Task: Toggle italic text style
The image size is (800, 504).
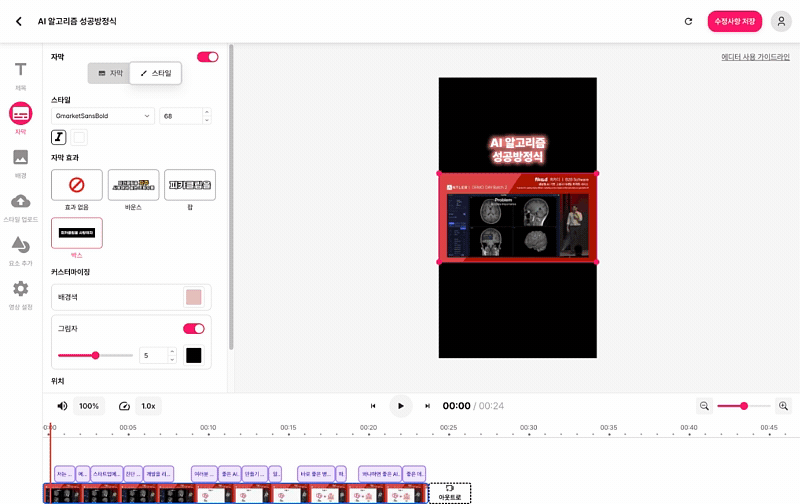Action: tap(59, 137)
